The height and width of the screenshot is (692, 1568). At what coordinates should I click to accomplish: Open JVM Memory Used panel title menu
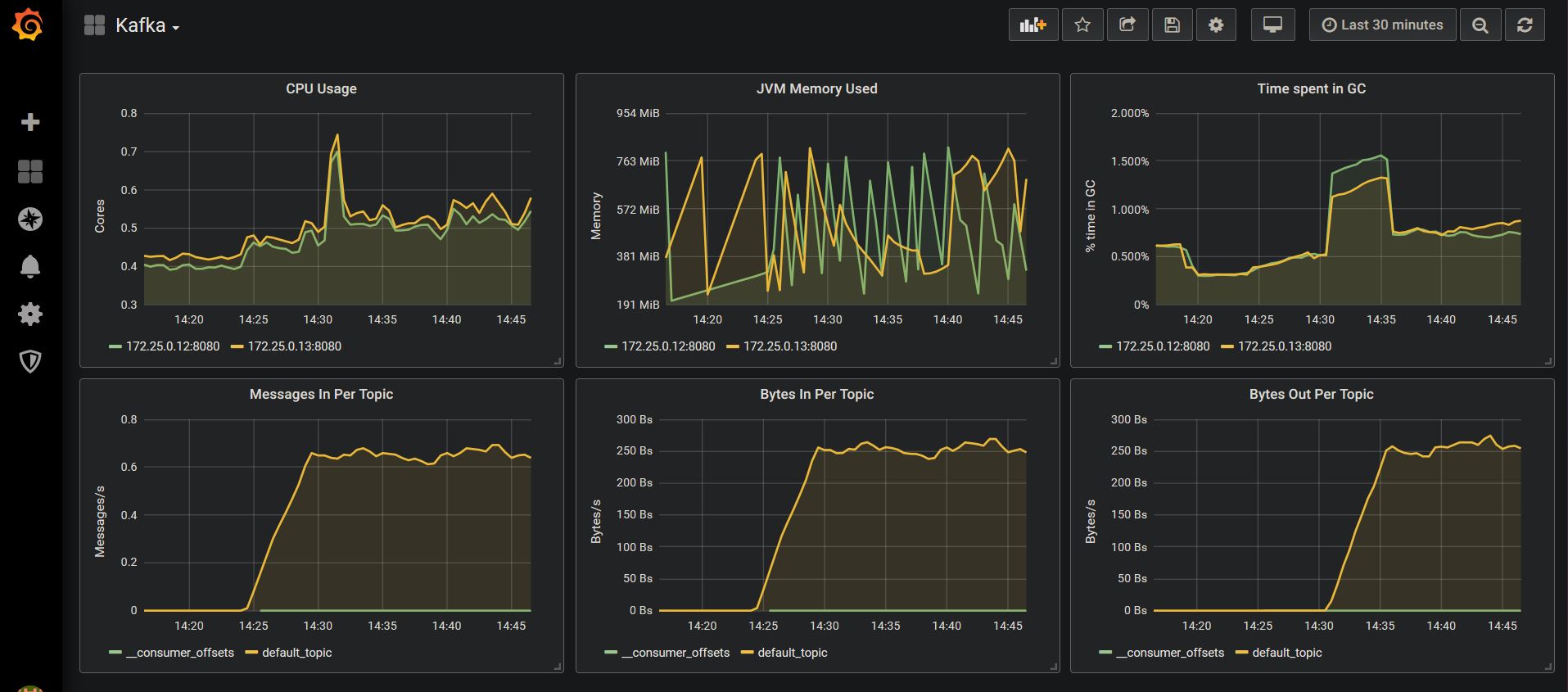816,88
